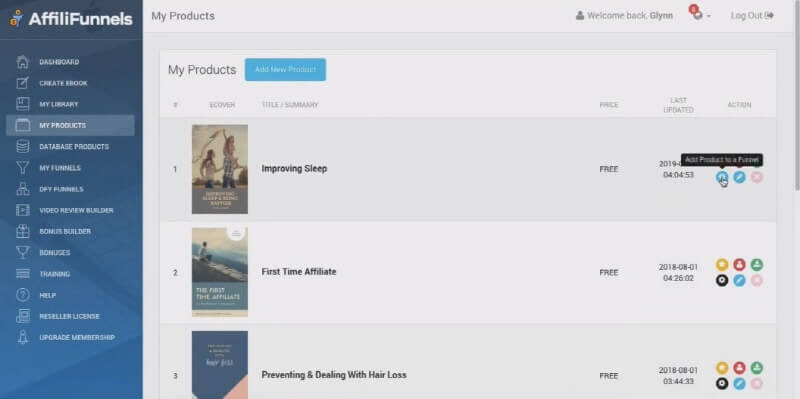
Task: Click yellow action icon for Hair Loss product
Action: (x=721, y=367)
